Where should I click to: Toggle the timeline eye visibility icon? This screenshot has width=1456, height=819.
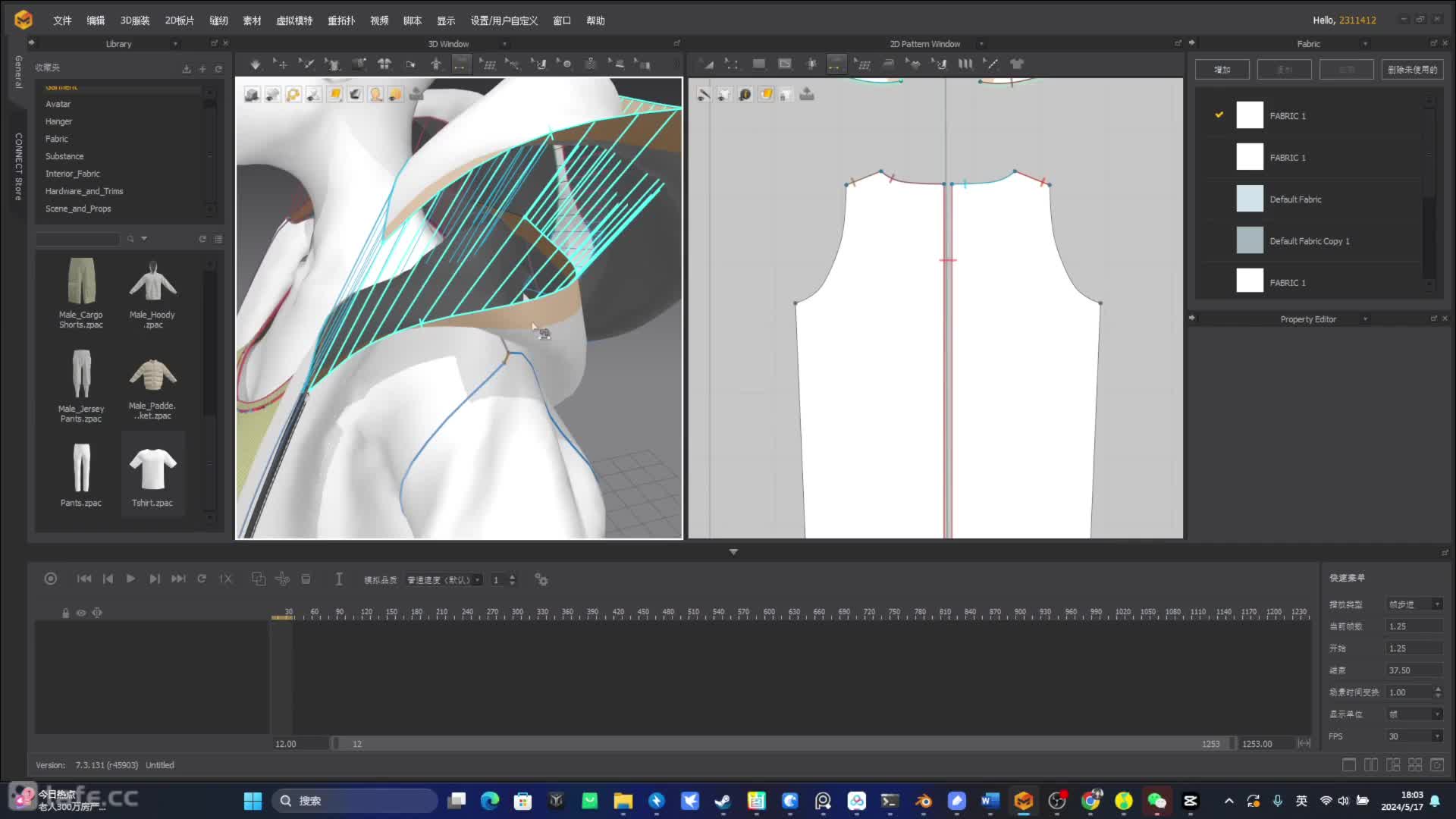tap(81, 613)
